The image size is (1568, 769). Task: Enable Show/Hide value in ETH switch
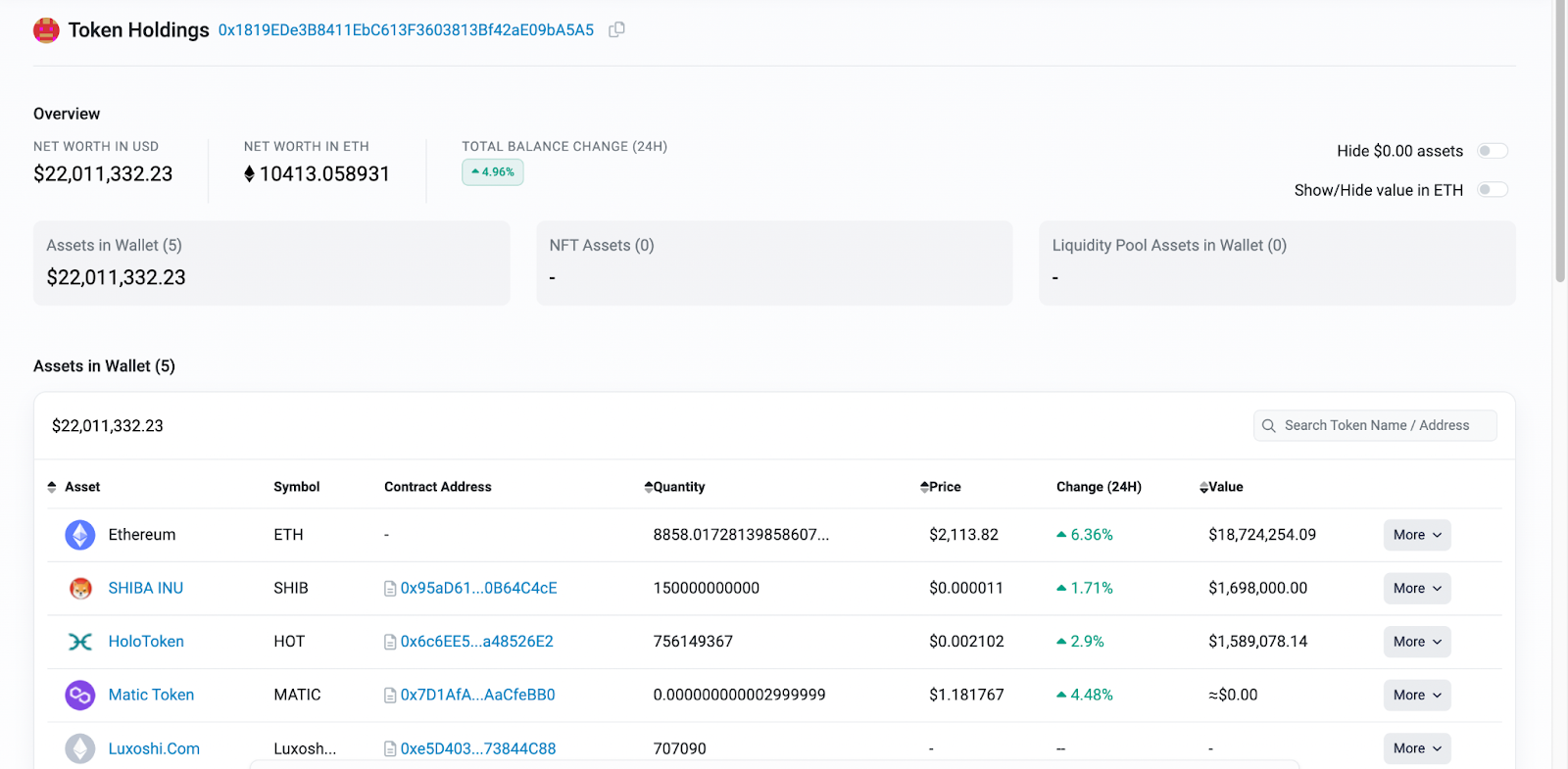(1492, 190)
